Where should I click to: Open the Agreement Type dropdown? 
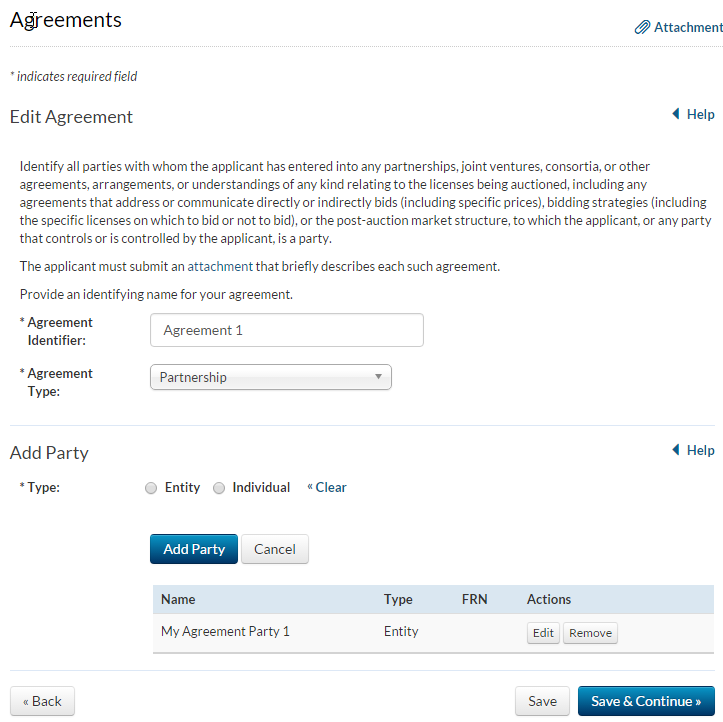(270, 377)
